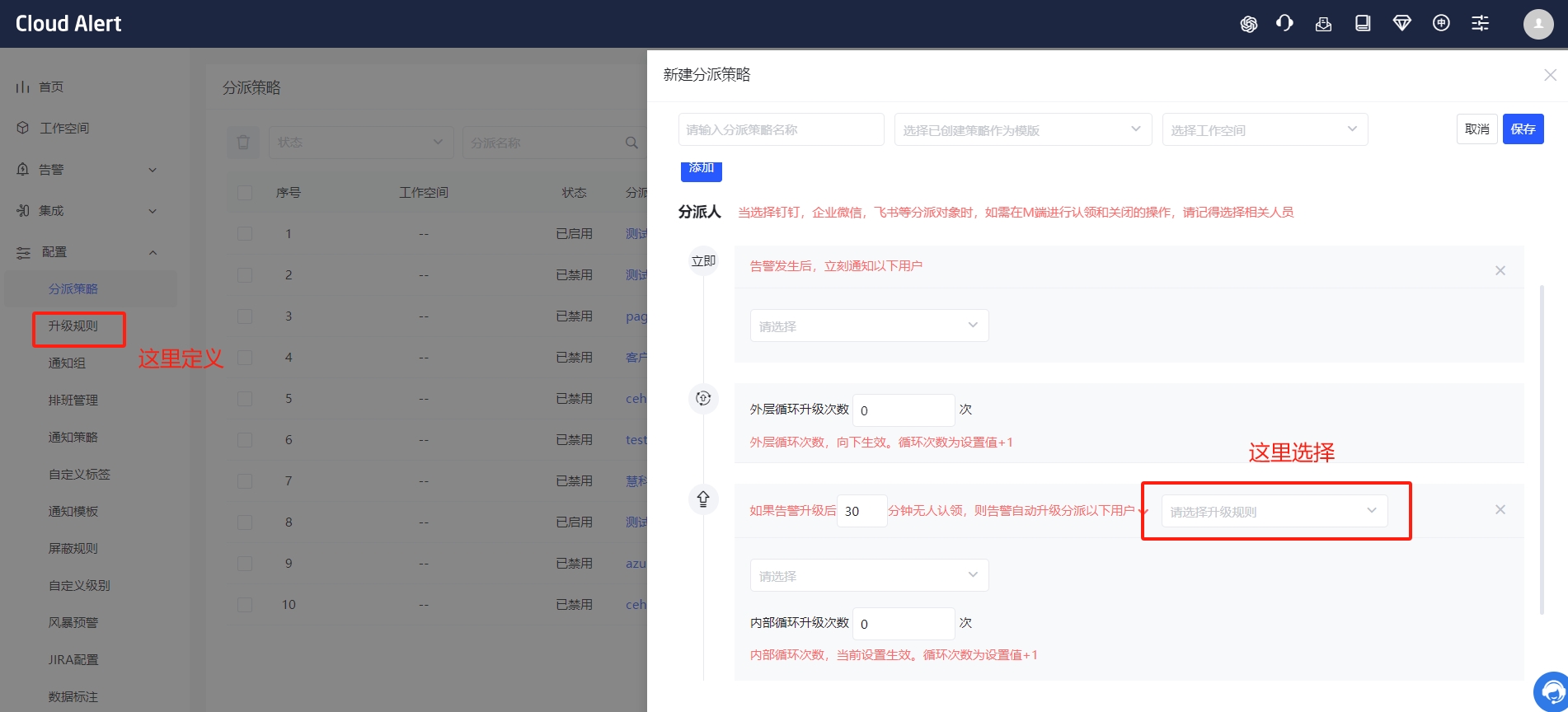Click the trash delete icon in list toolbar
Image resolution: width=1568 pixels, height=712 pixels.
[x=243, y=143]
